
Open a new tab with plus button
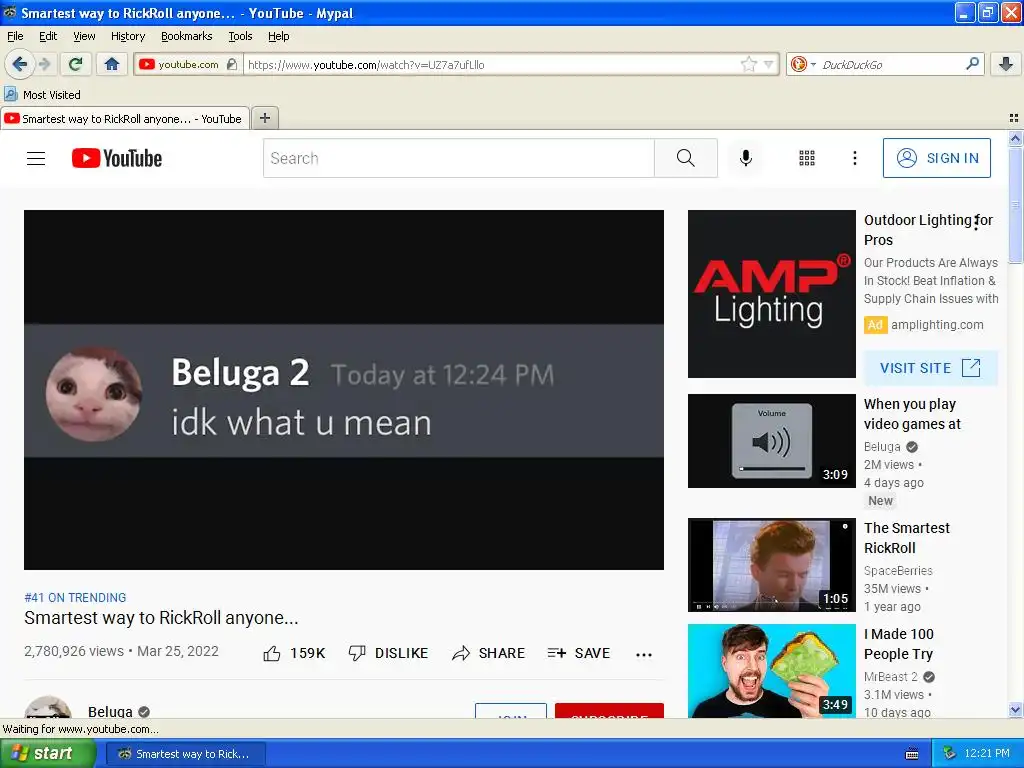tap(264, 118)
